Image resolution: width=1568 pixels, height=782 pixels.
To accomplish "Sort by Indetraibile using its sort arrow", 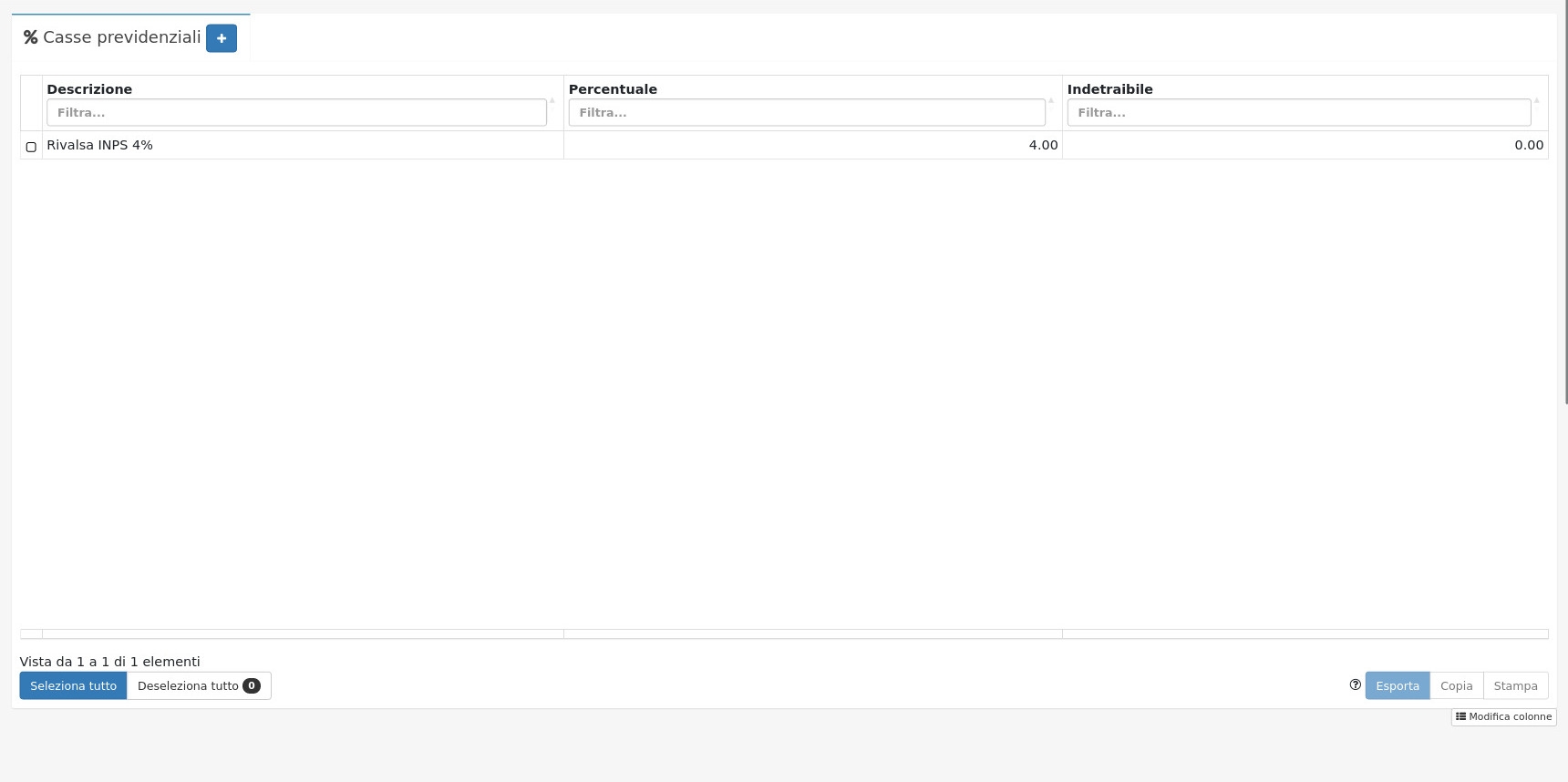I will [x=1536, y=100].
